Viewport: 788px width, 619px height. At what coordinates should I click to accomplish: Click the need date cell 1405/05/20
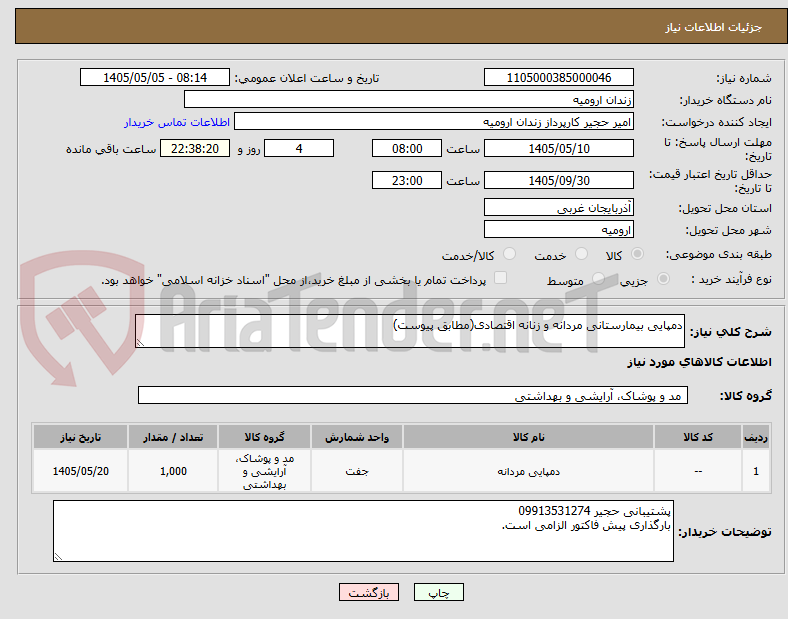(x=80, y=471)
